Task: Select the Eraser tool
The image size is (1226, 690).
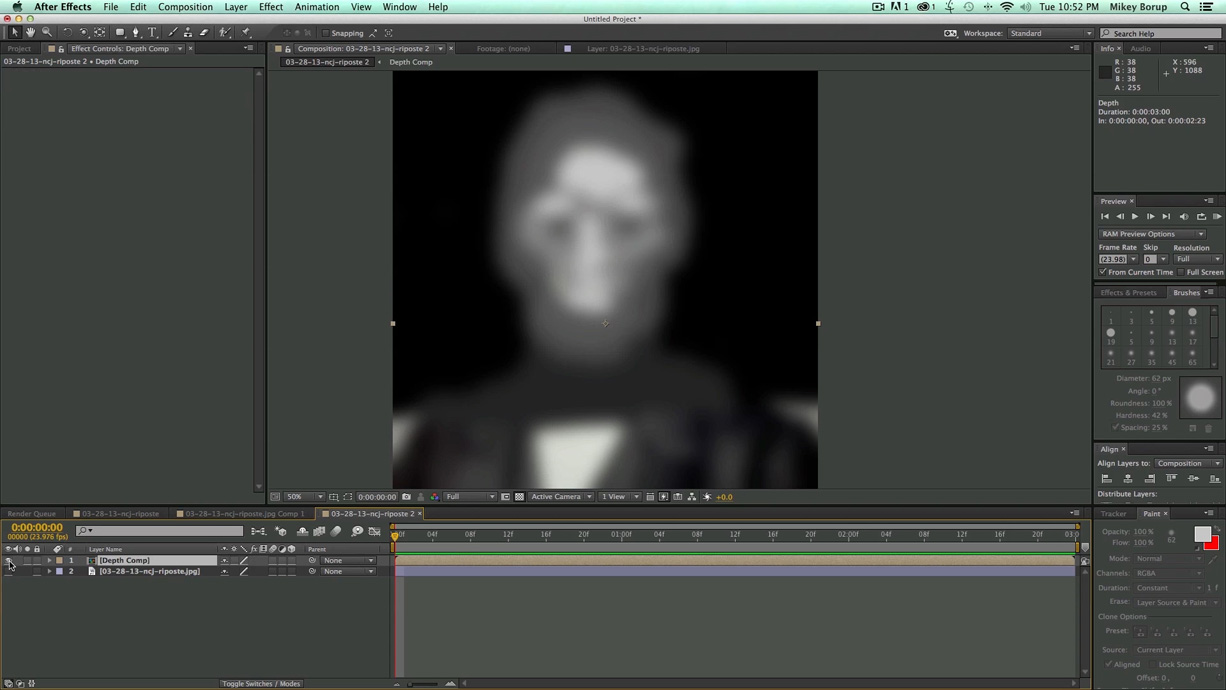Action: 203,33
